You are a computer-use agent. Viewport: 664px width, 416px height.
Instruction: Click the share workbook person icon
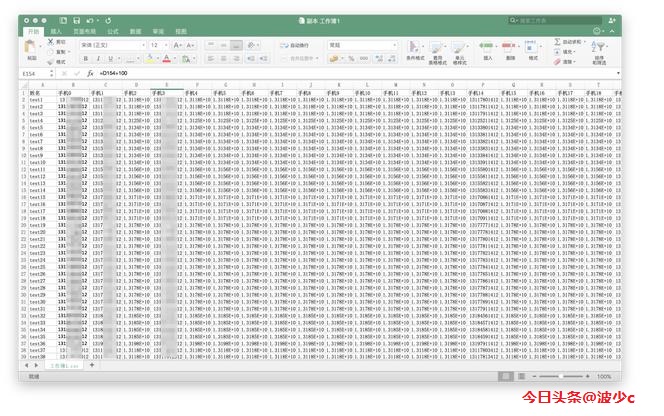point(611,20)
